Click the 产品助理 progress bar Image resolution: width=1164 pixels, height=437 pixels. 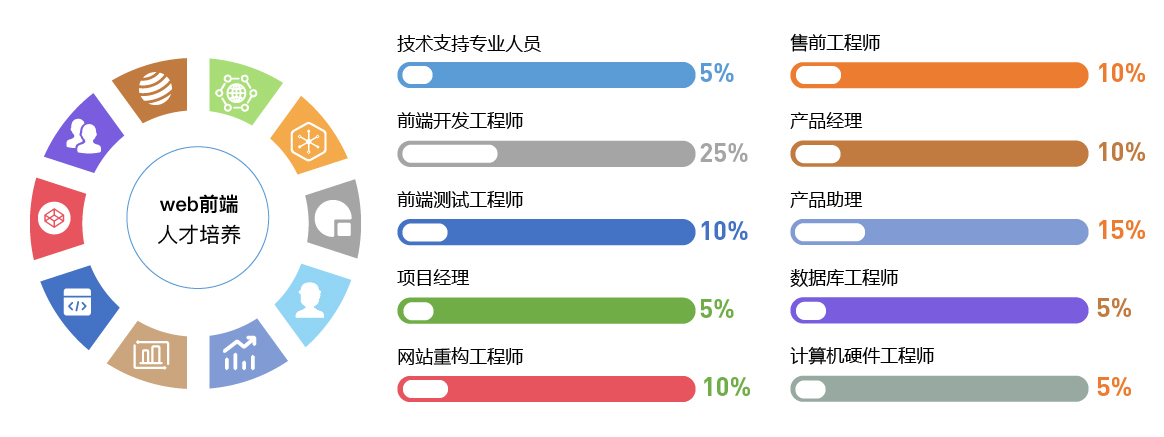939,232
